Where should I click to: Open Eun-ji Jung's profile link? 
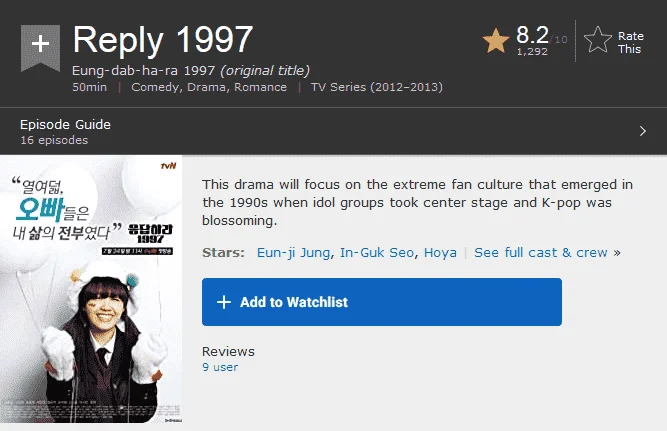pos(294,253)
